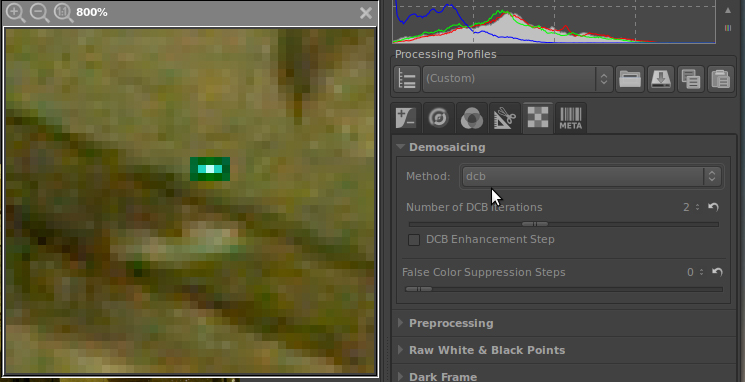Adjust False Color Suppression Steps stepper

(x=701, y=272)
